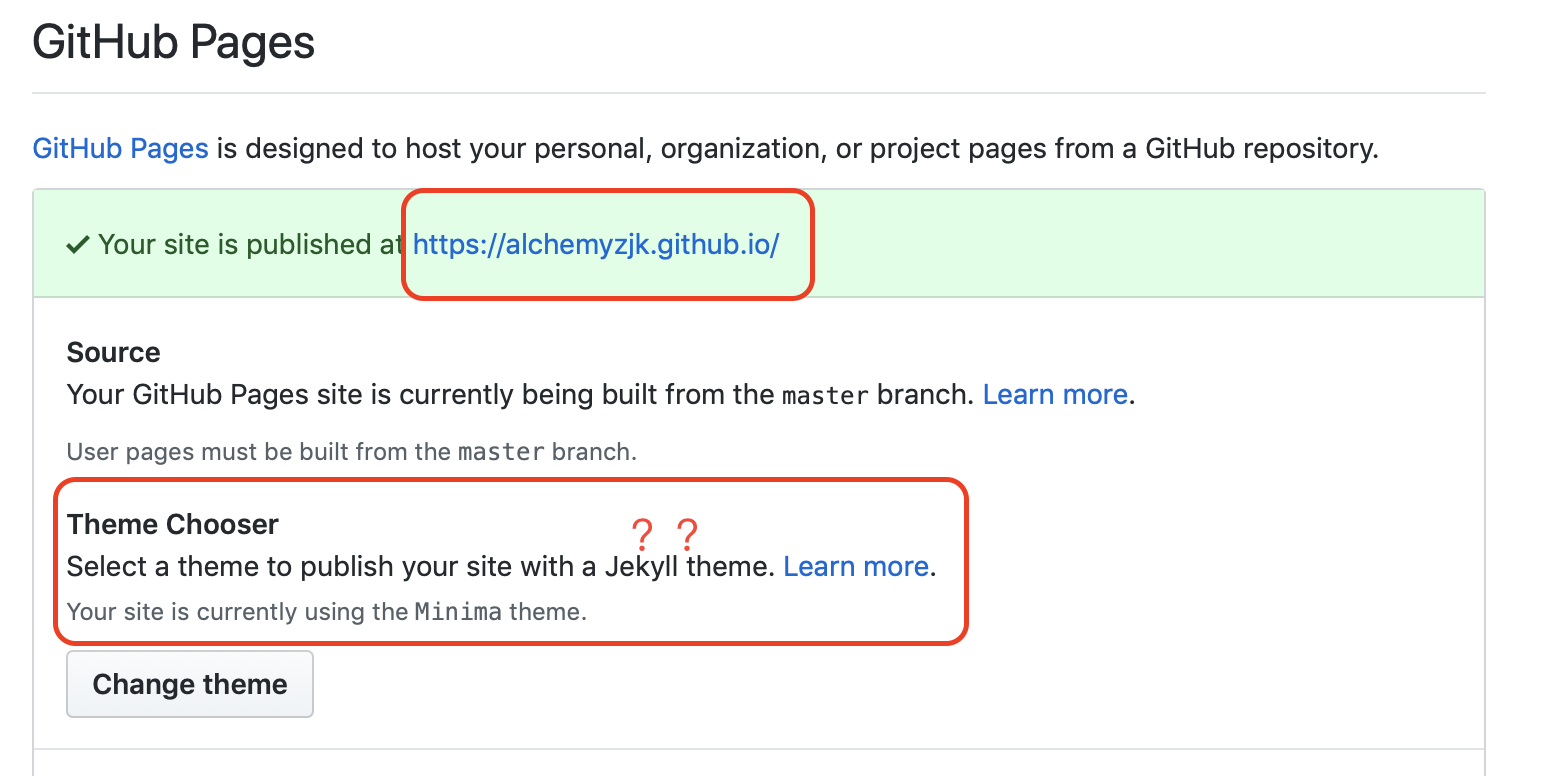Open Learn more in the Theme Chooser section
Viewport: 1566px width, 776px height.
(855, 566)
